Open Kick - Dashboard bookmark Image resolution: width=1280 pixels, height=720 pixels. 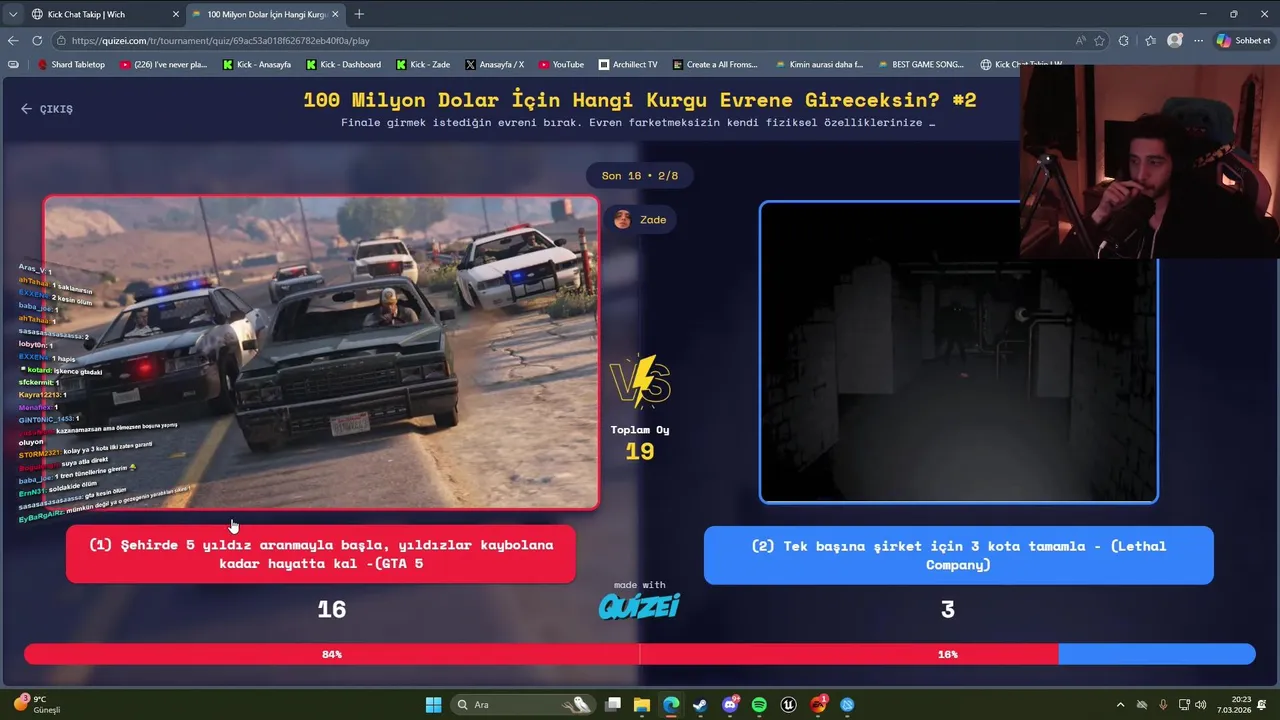click(343, 64)
